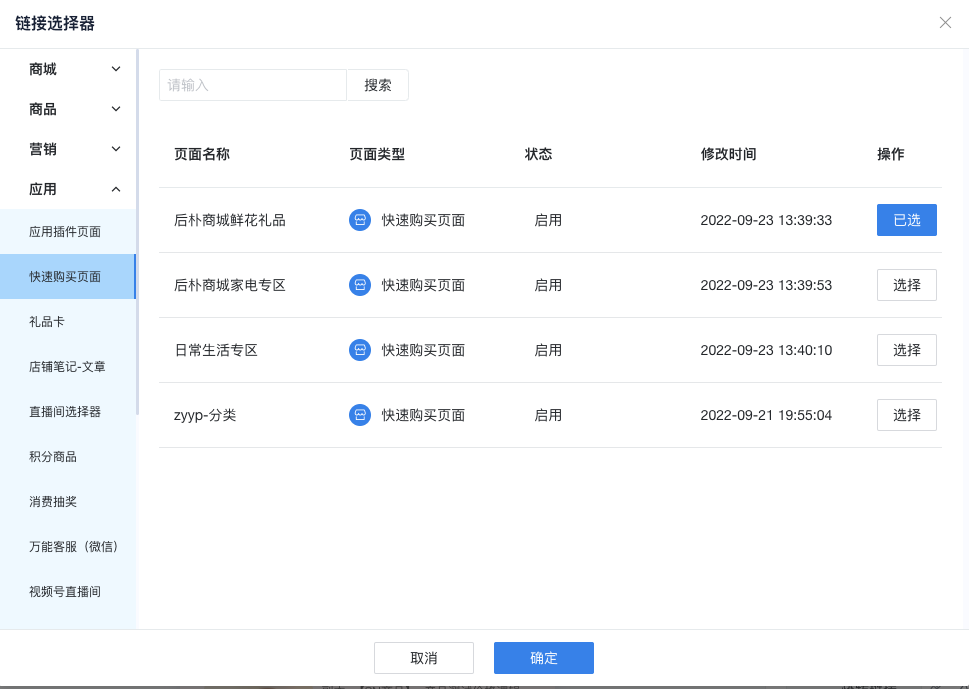Confirm selection with the 确定 button

click(543, 658)
